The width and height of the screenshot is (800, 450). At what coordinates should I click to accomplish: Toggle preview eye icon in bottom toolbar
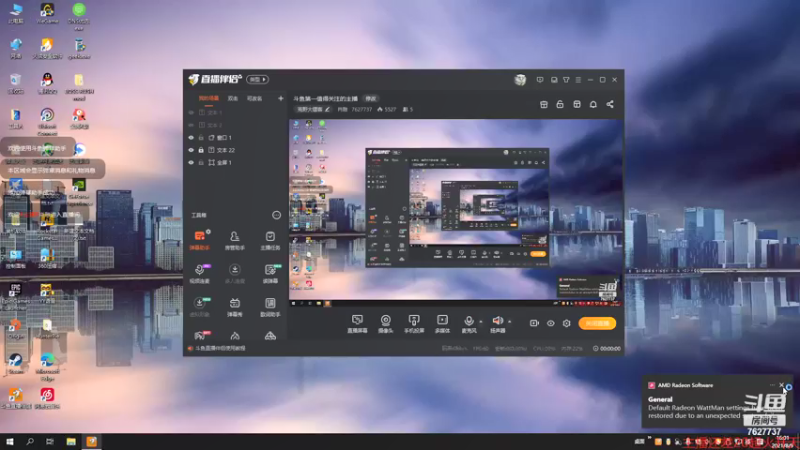click(x=551, y=323)
